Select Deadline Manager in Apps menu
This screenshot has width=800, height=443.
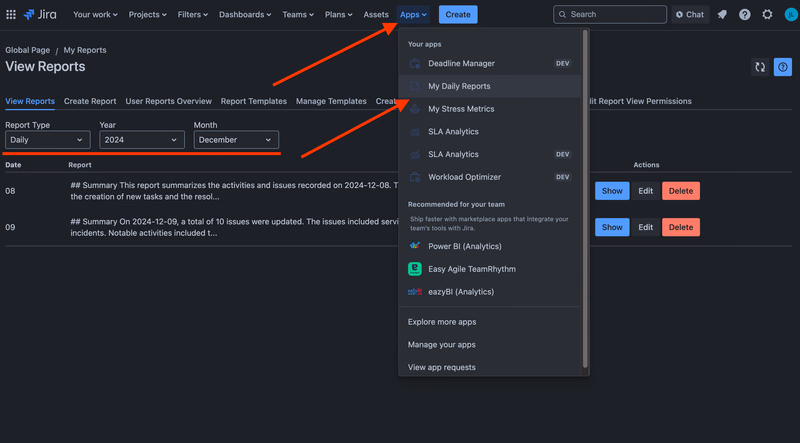[x=490, y=63]
